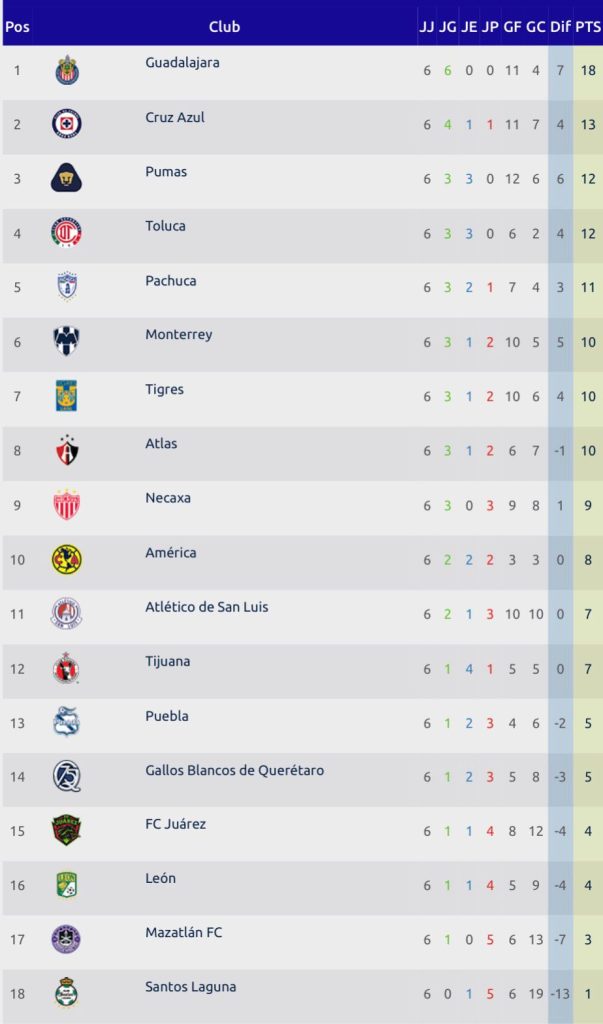
Task: Click Atlético de San Luis team name
Action: (x=207, y=607)
